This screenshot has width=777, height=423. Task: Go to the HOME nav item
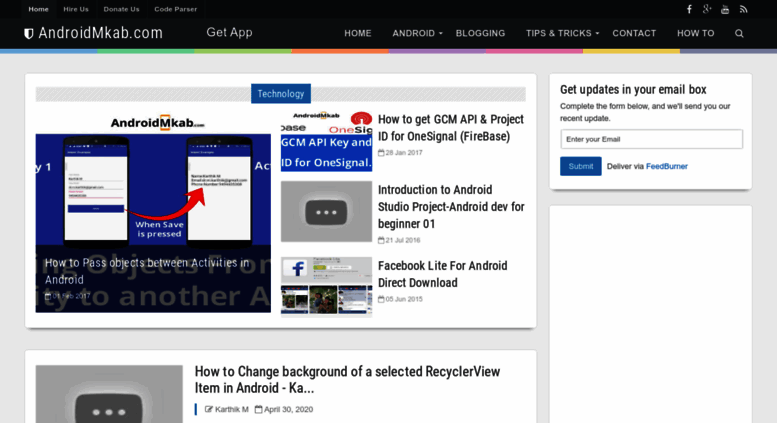click(358, 33)
